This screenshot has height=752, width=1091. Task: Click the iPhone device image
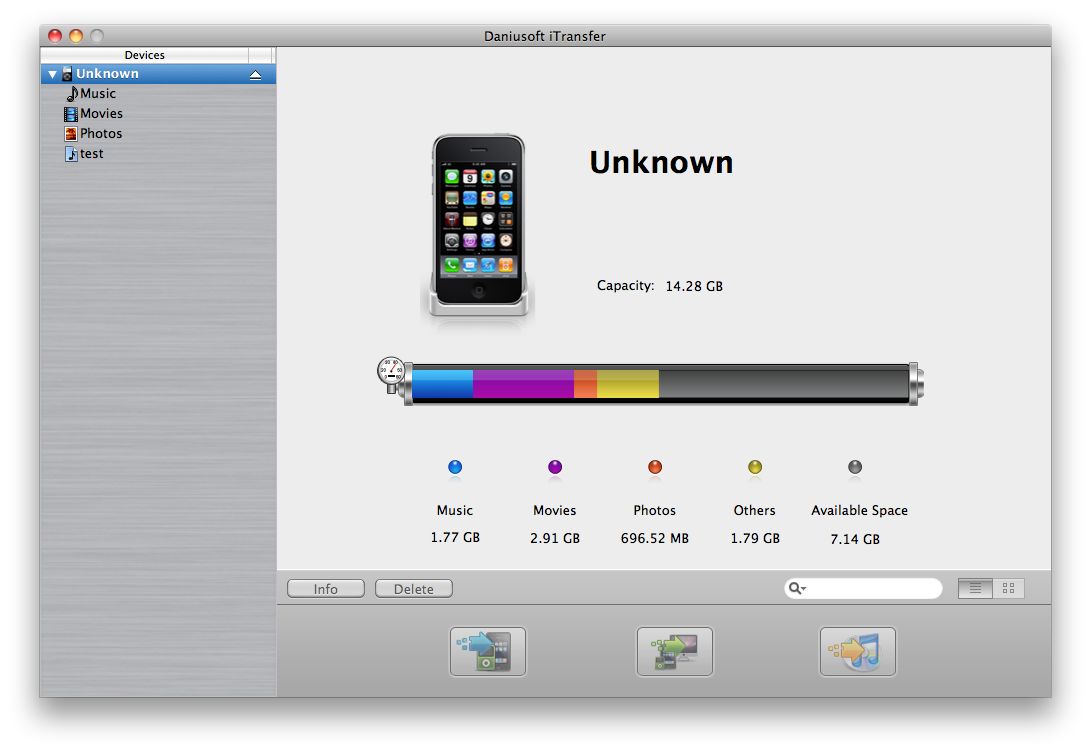[x=478, y=226]
